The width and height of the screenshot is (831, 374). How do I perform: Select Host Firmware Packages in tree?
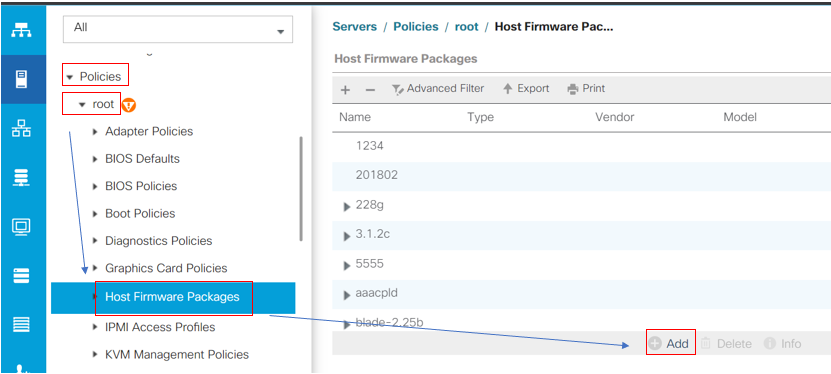173,297
